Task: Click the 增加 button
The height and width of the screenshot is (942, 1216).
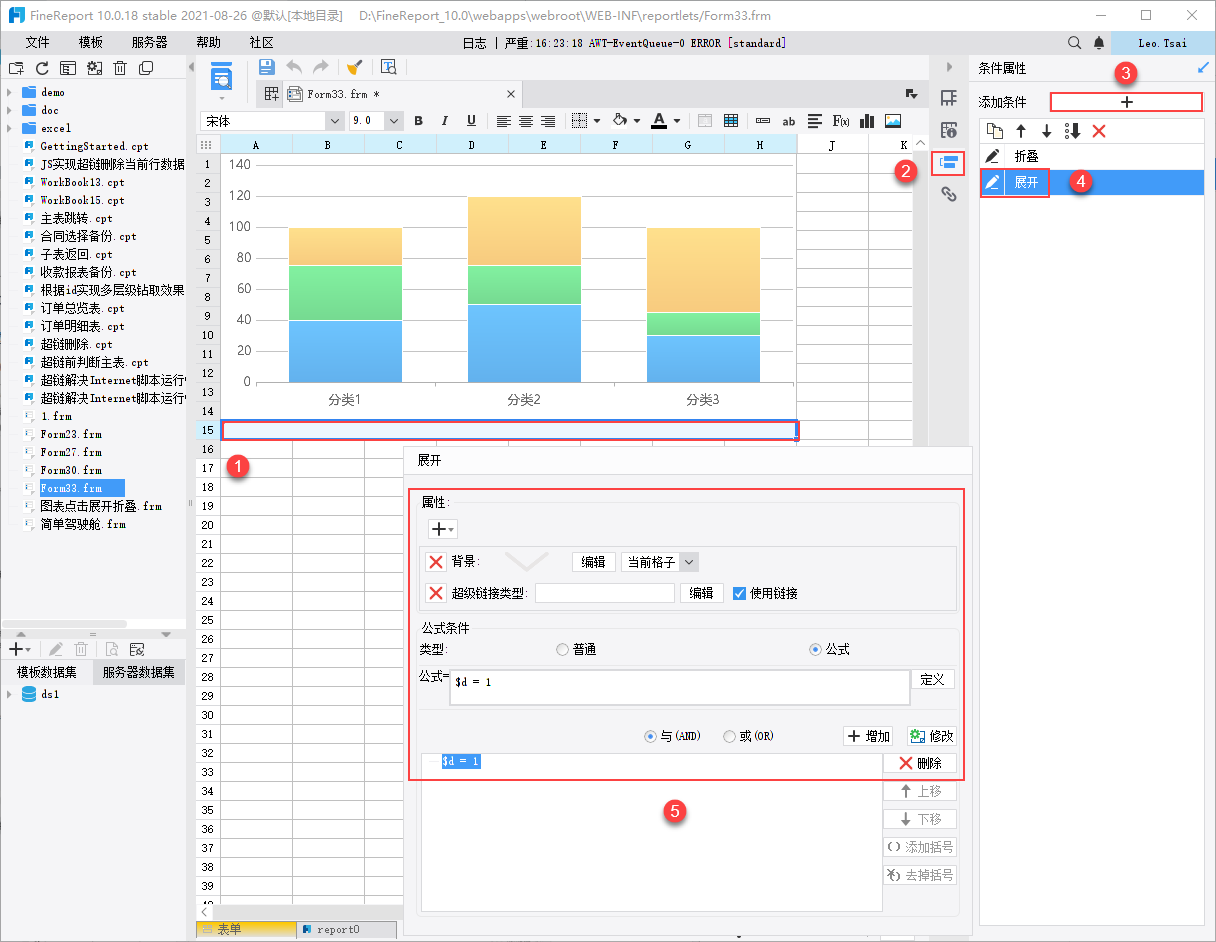Action: point(868,736)
